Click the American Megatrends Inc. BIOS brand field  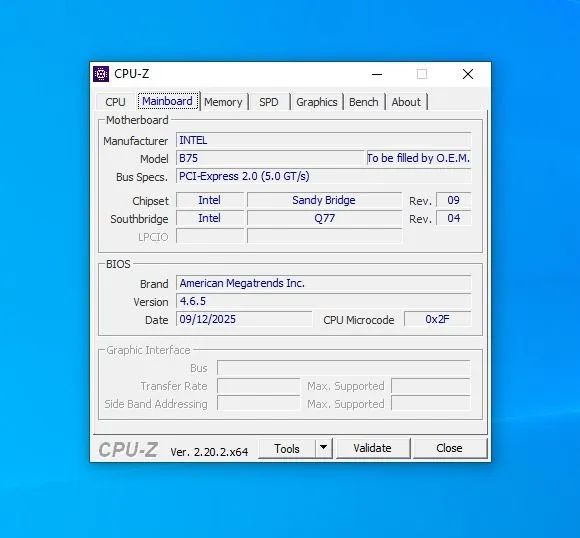(323, 283)
